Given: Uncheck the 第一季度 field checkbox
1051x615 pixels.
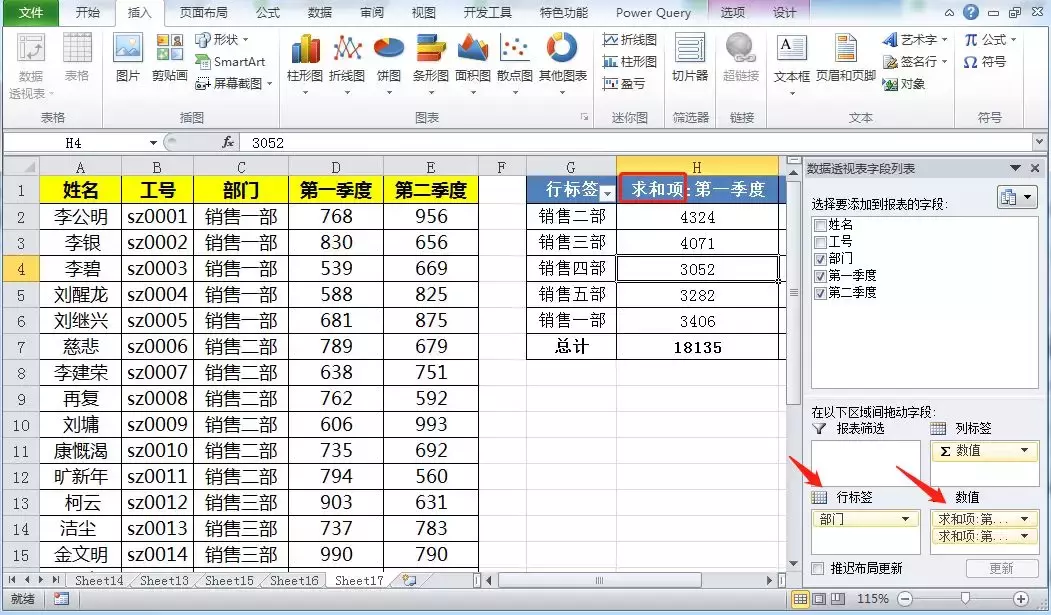Looking at the screenshot, I should click(820, 276).
